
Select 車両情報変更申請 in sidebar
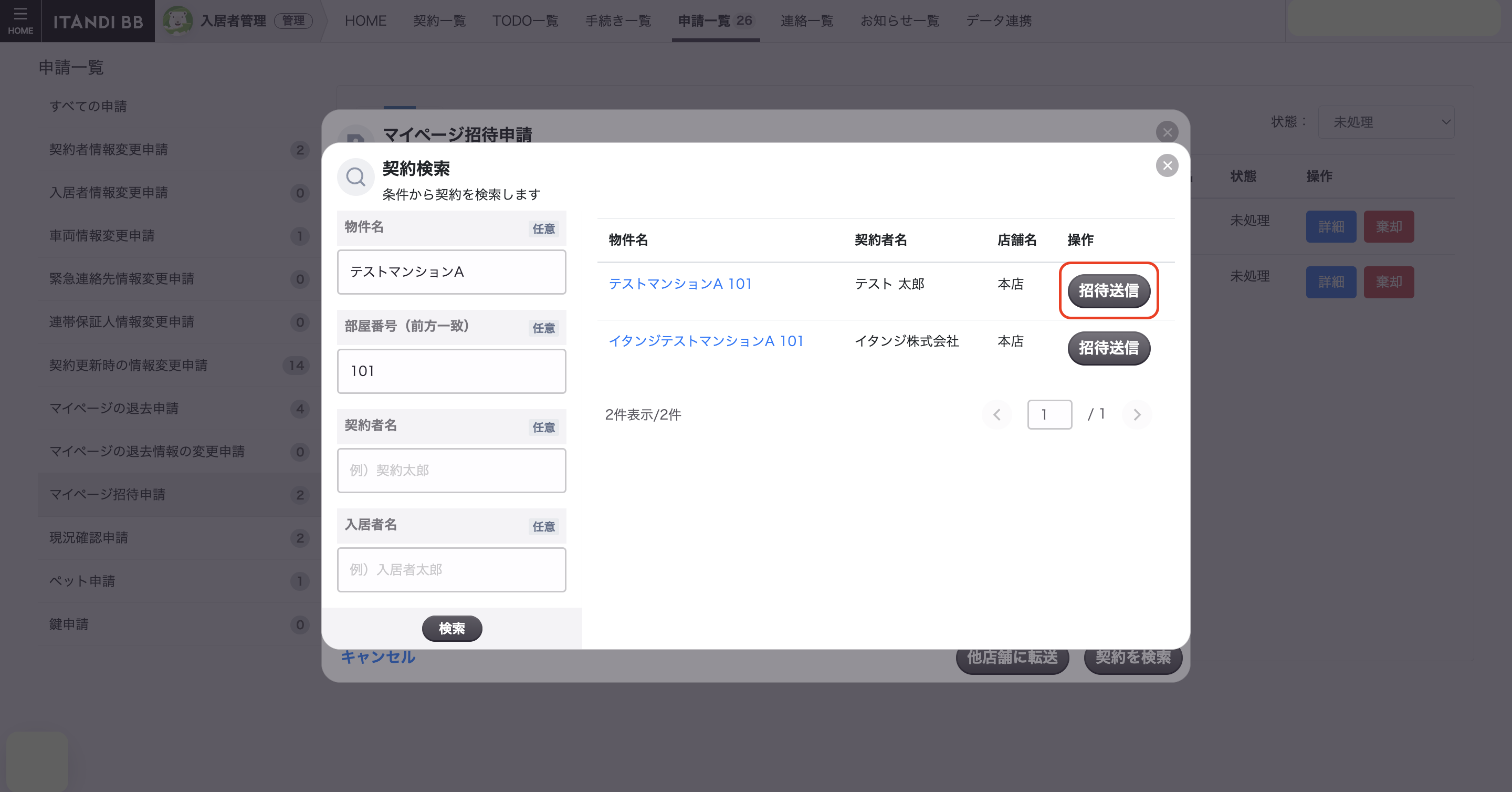coord(179,235)
